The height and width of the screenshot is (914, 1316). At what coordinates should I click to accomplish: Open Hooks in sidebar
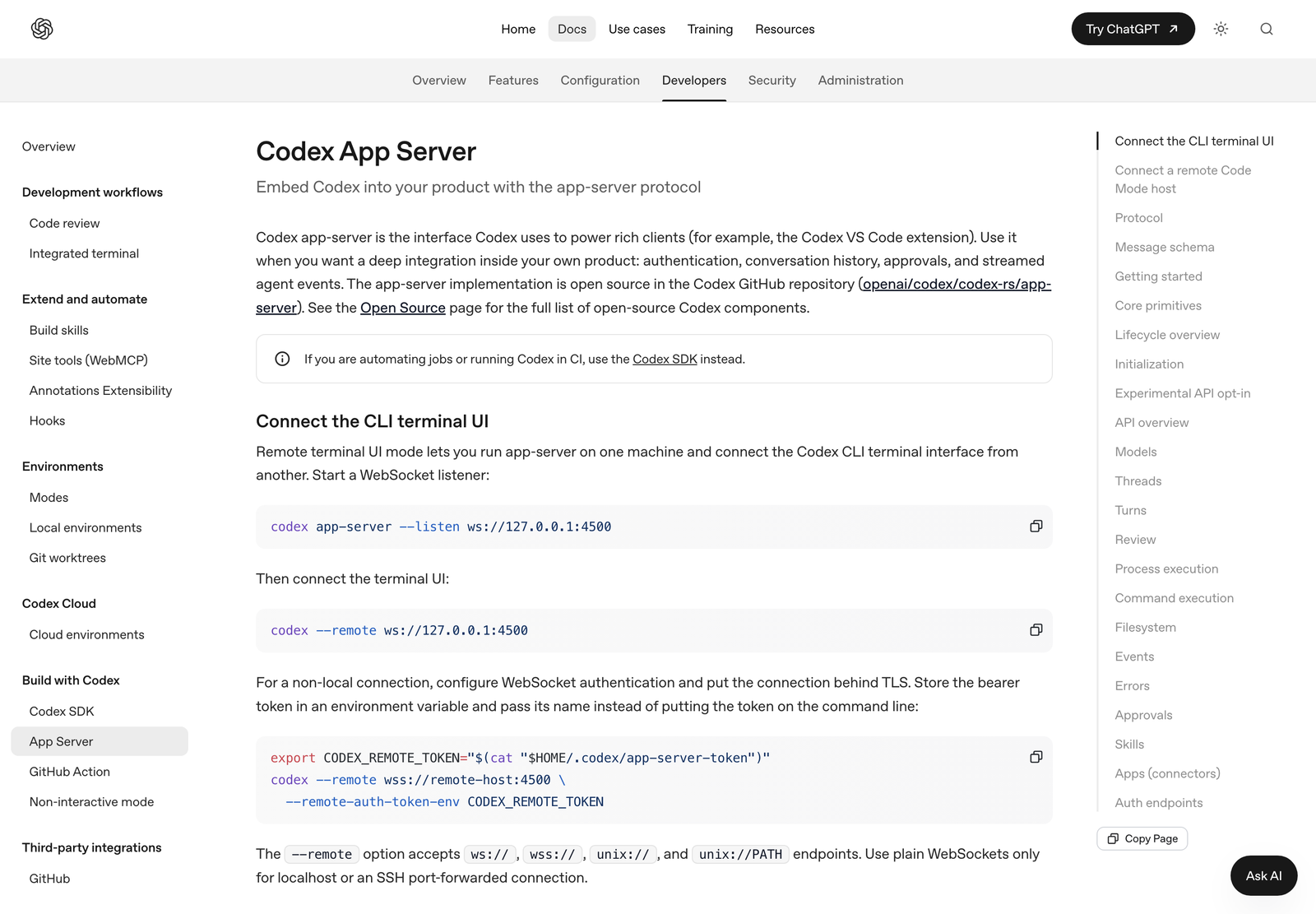click(x=47, y=420)
